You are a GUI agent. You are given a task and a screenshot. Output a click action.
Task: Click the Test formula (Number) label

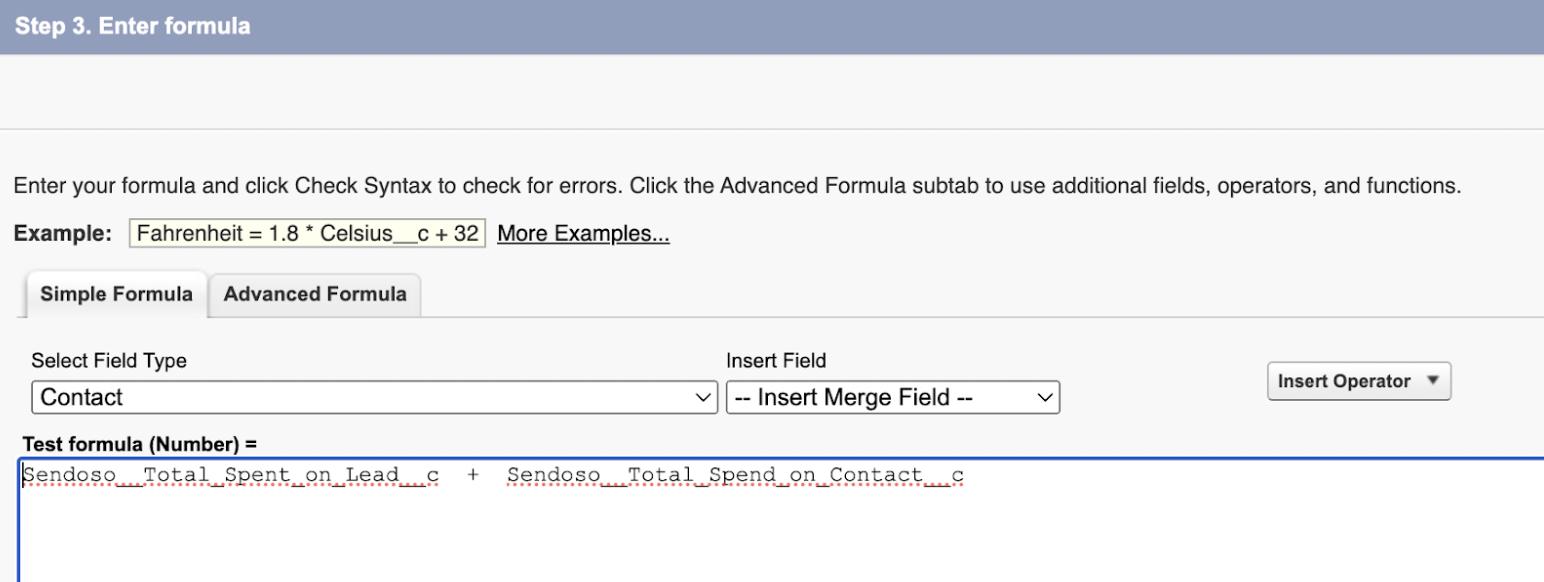tap(140, 443)
